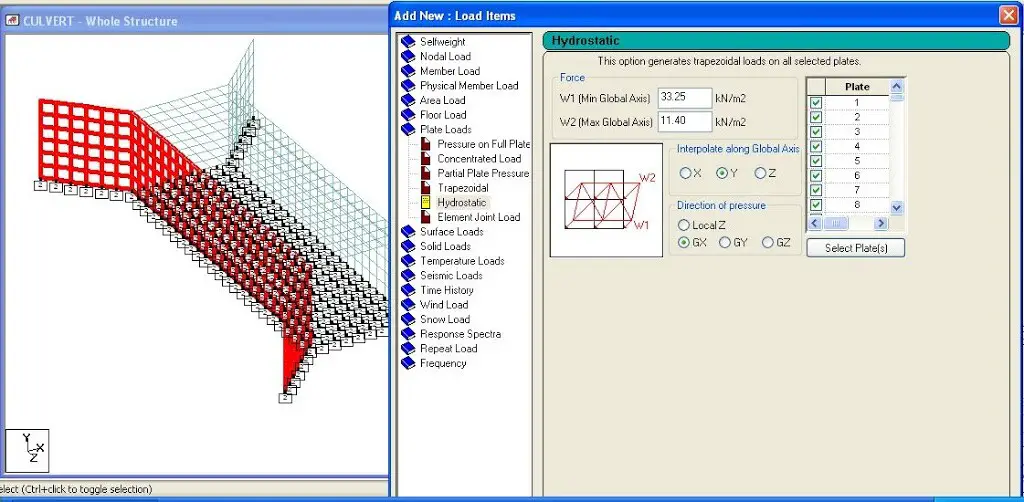The width and height of the screenshot is (1024, 502).
Task: Uncheck the checkbox for plate 5
Action: [x=816, y=161]
